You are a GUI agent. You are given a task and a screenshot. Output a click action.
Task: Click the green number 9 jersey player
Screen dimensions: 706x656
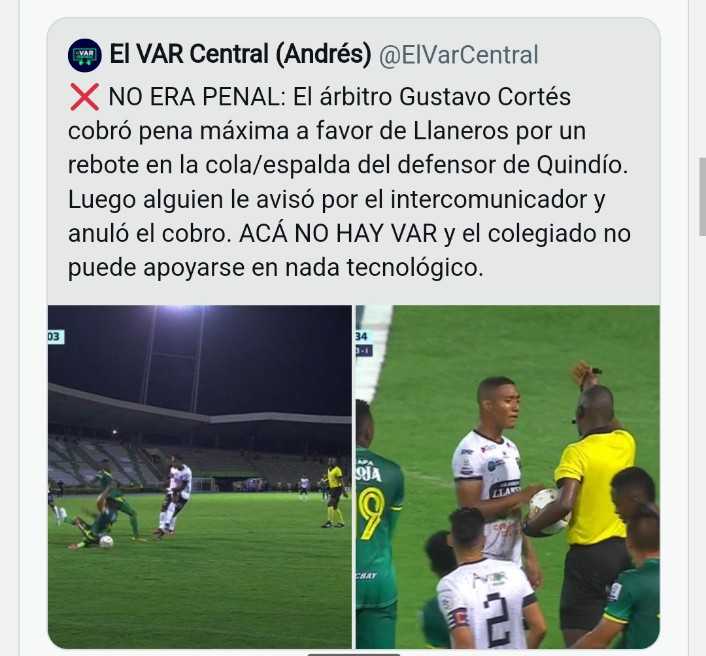(376, 522)
